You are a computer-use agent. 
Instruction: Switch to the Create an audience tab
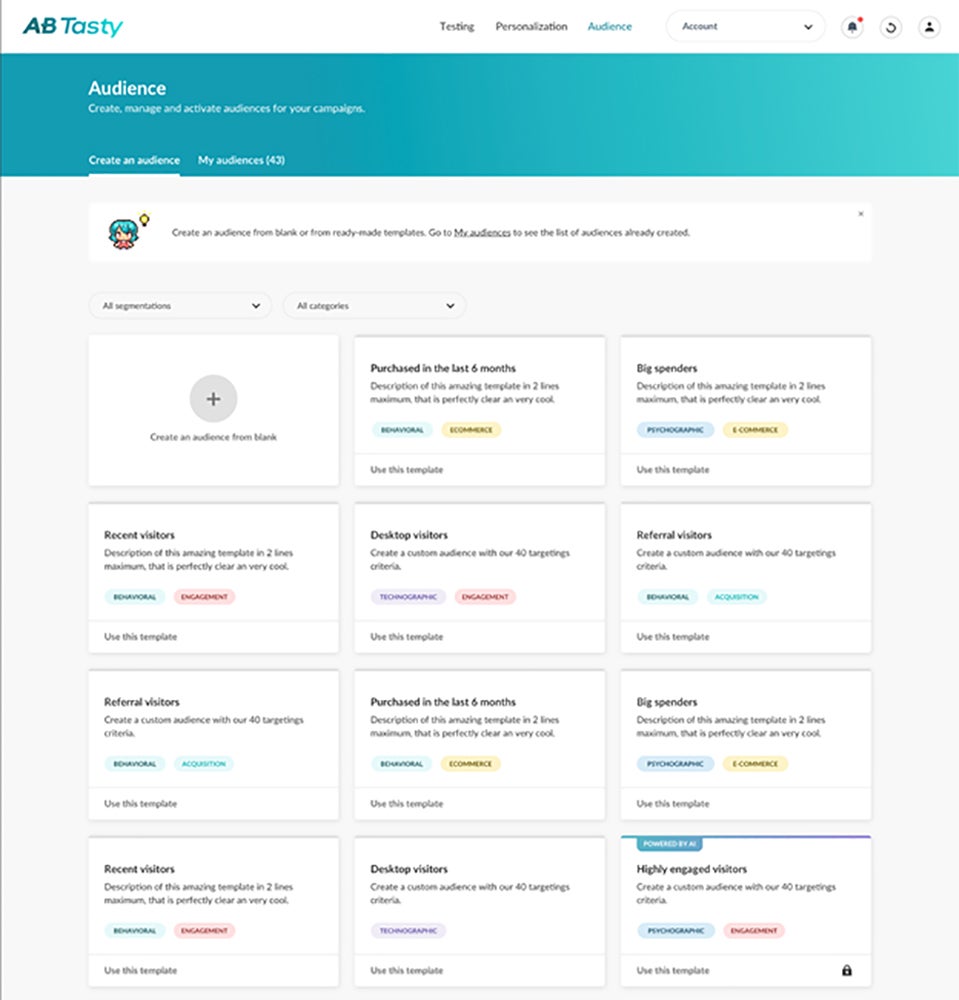coord(134,160)
